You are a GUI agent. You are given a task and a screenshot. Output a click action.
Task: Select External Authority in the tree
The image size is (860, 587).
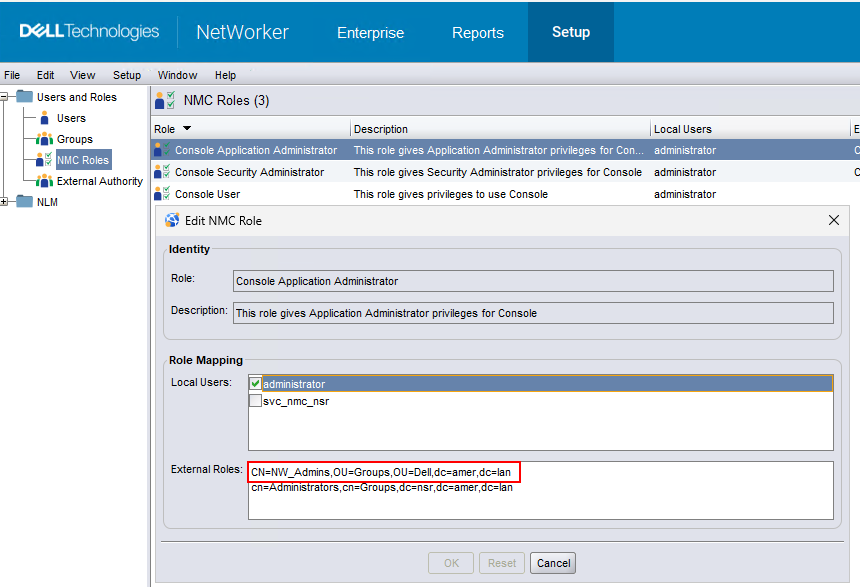tap(100, 180)
